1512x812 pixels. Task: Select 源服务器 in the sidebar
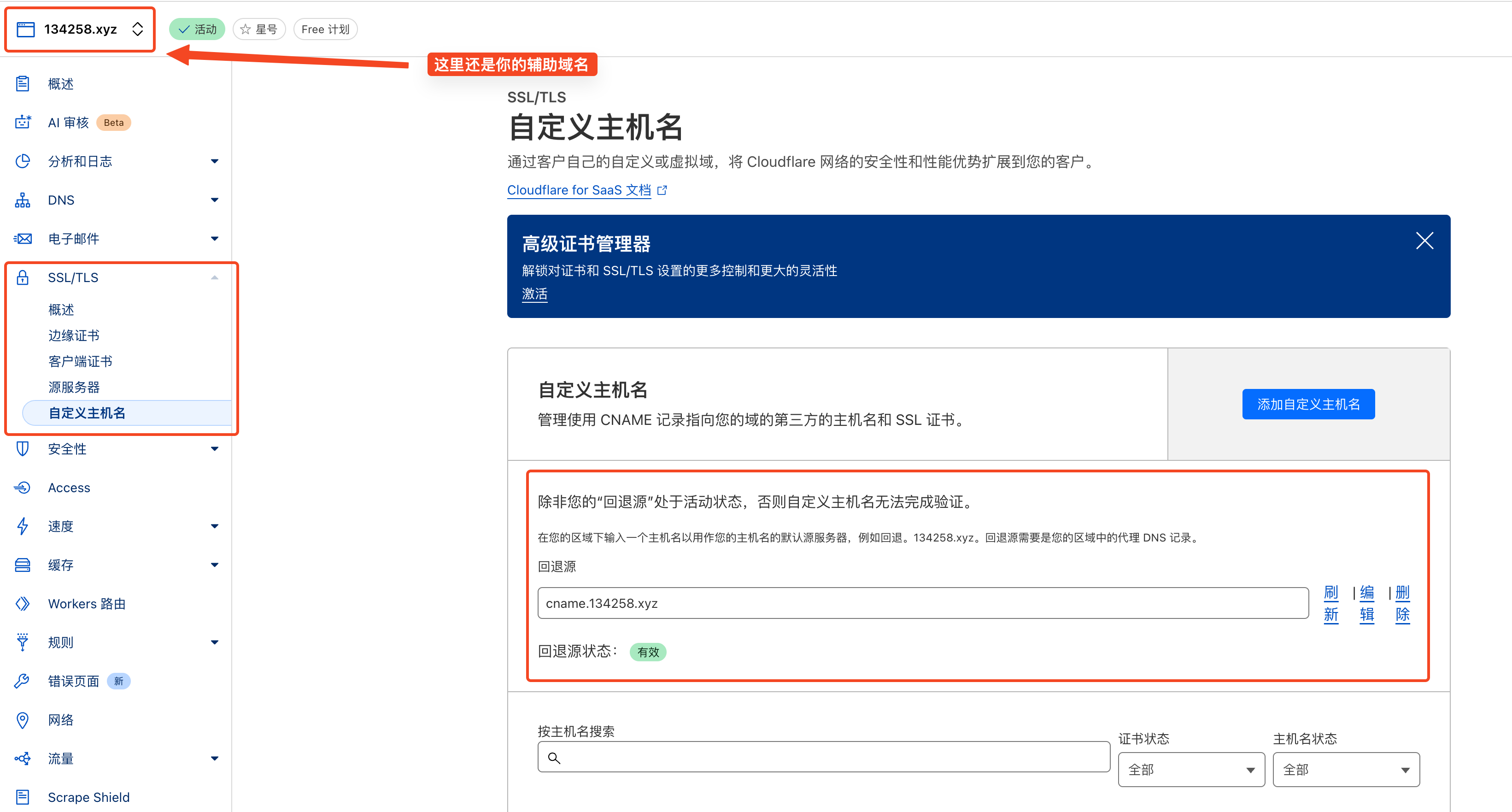click(74, 387)
